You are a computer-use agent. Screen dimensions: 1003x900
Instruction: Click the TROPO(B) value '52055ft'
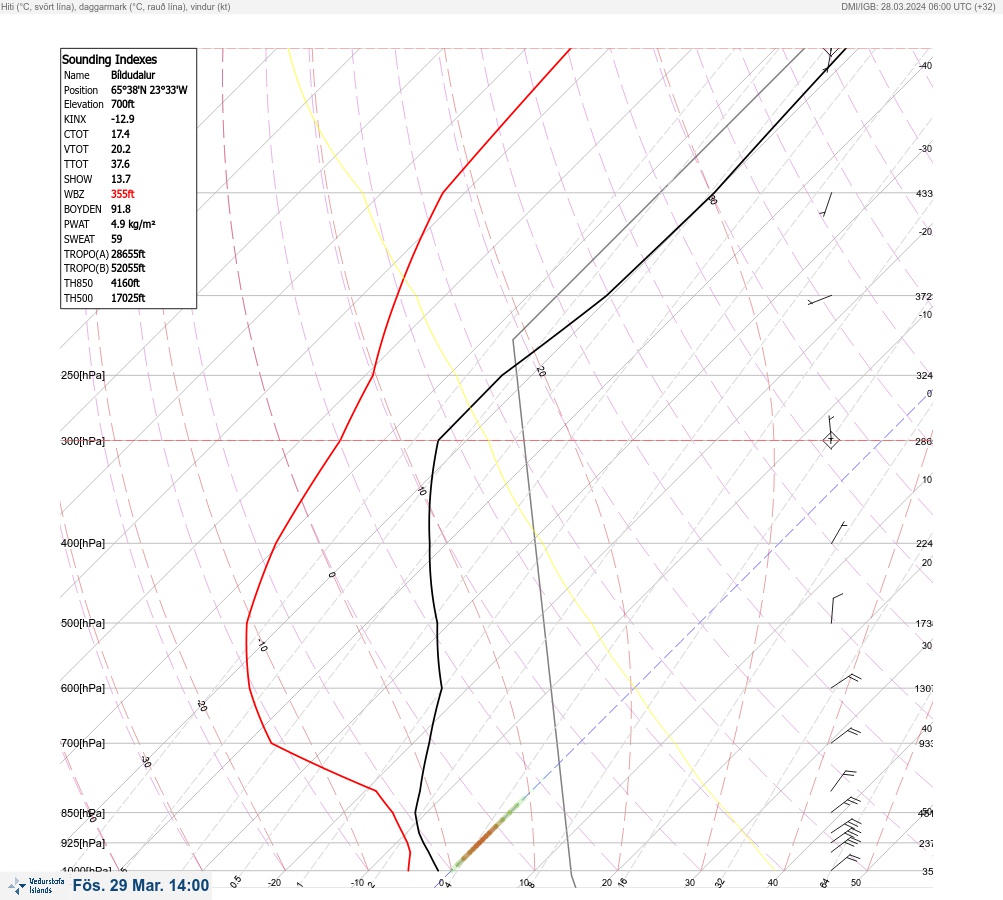tap(128, 268)
